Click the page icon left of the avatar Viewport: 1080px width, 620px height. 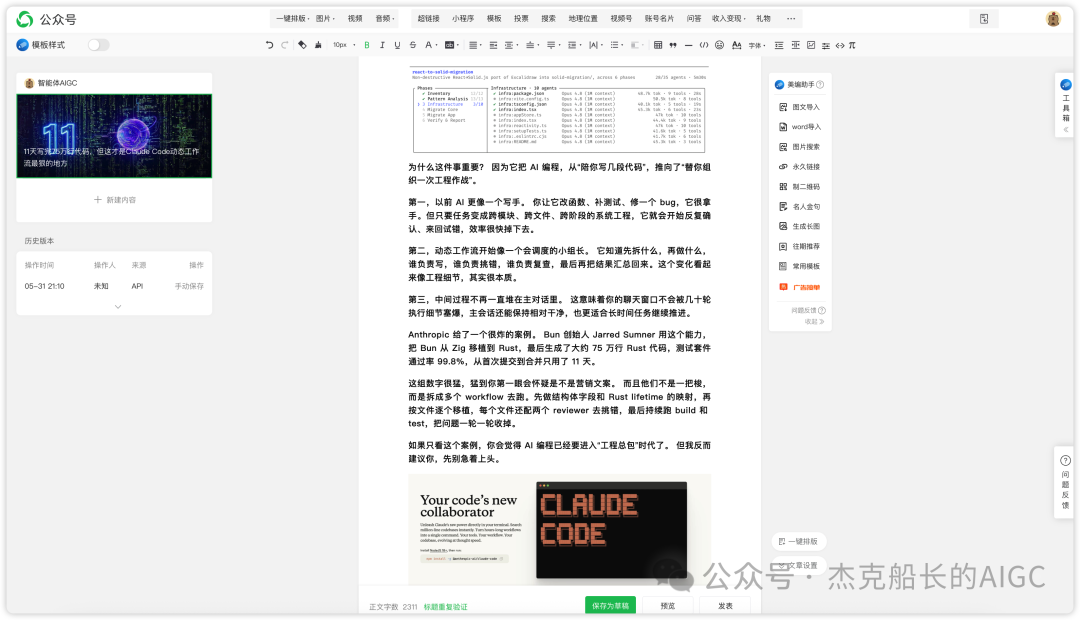point(984,19)
